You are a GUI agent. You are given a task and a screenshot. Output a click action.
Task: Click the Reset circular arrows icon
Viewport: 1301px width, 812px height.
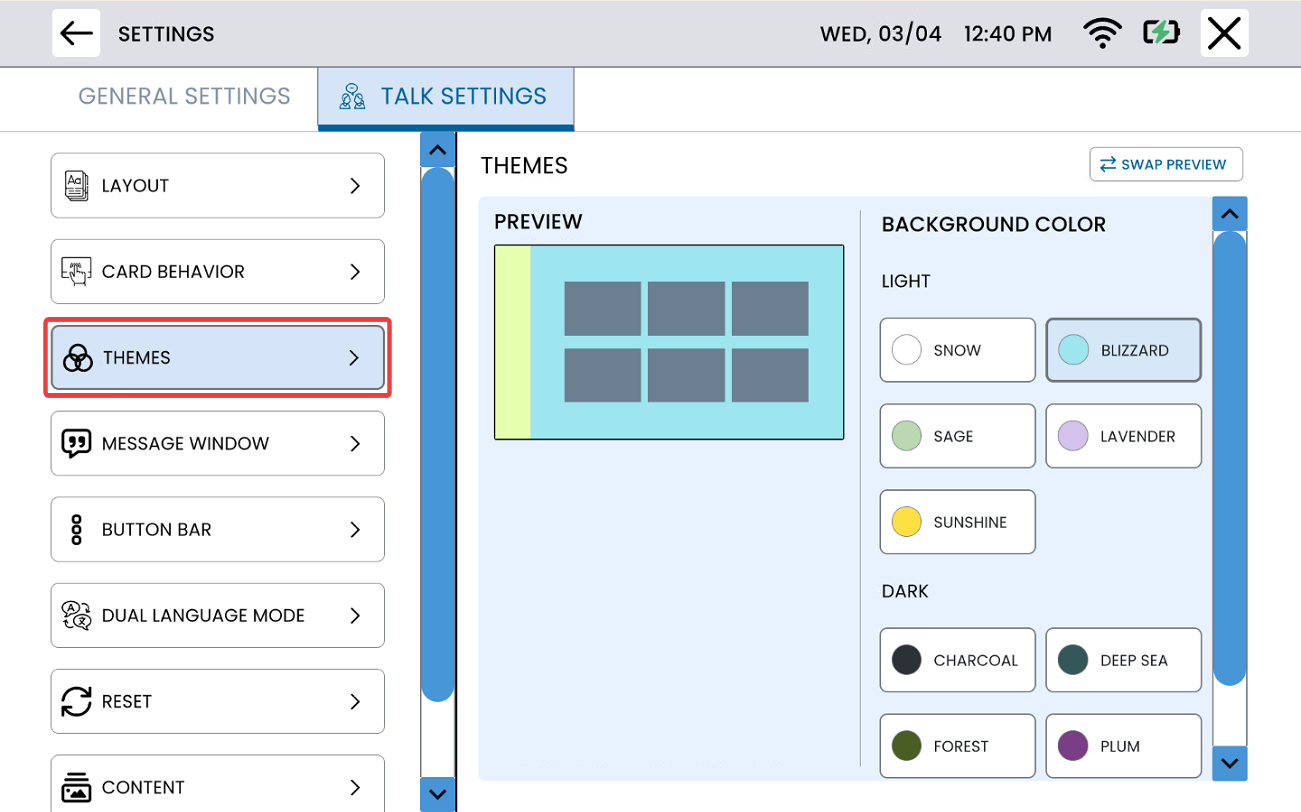click(77, 702)
